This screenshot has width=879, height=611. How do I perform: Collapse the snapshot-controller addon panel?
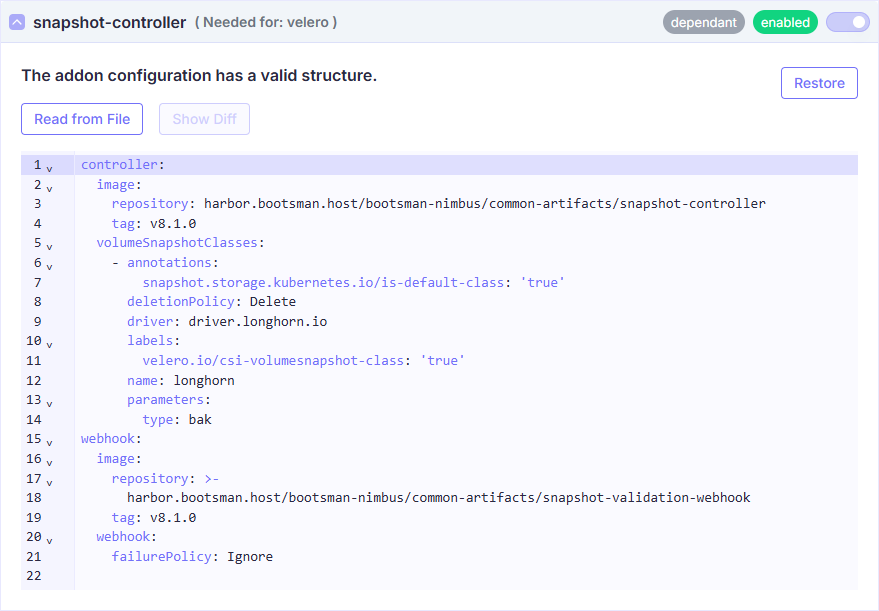click(x=17, y=22)
